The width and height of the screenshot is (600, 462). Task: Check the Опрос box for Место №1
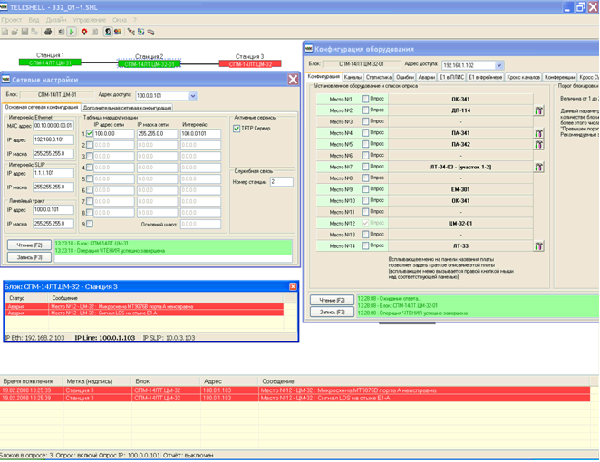tap(365, 99)
